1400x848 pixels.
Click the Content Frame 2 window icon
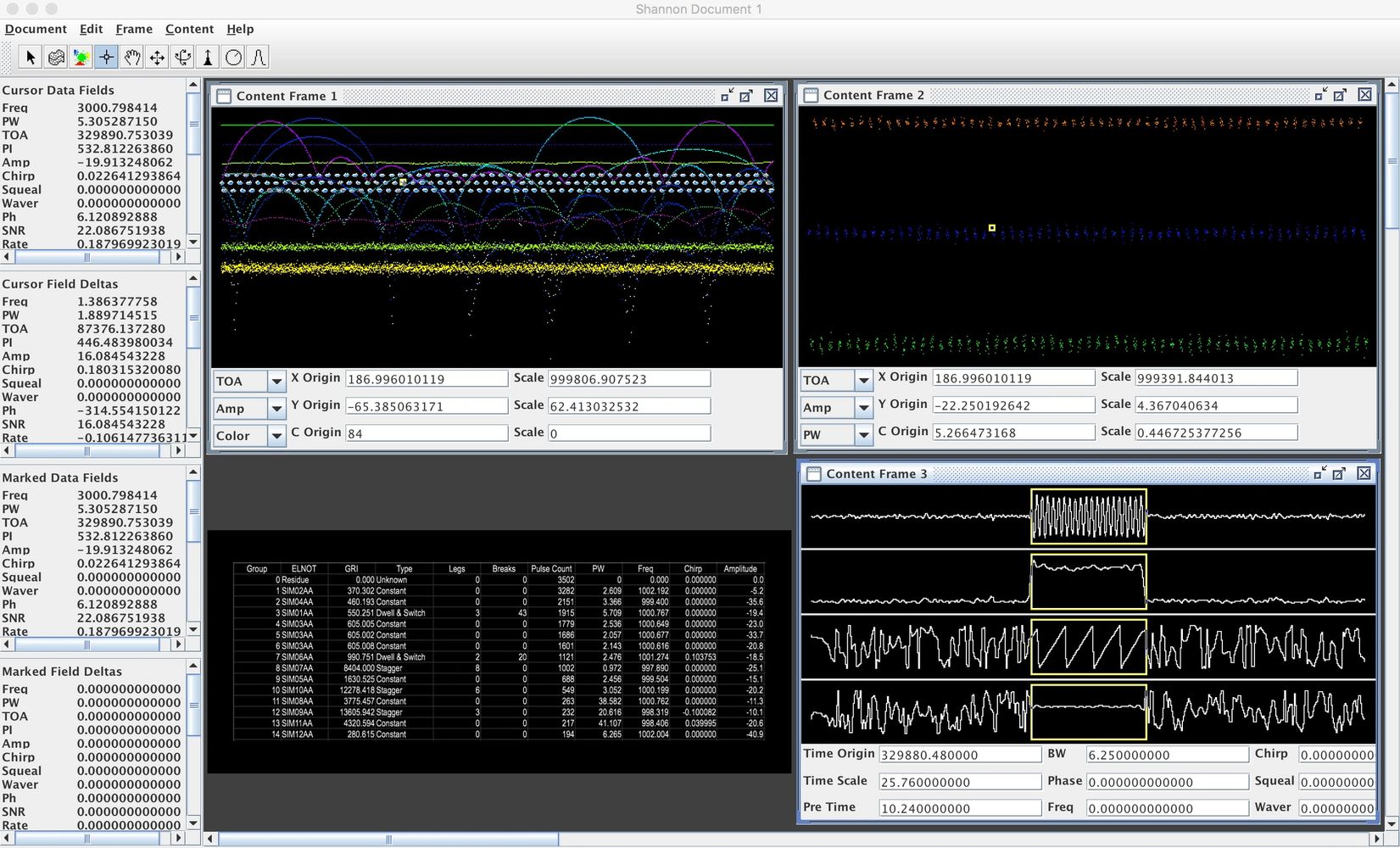click(811, 95)
